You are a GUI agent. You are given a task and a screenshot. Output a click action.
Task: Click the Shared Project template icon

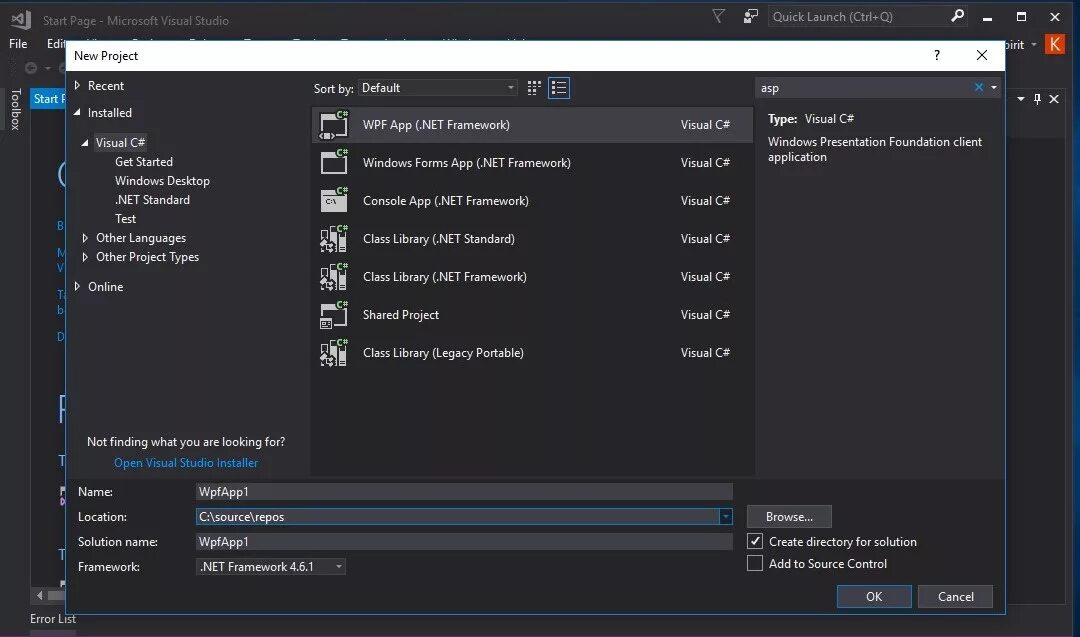coord(334,315)
